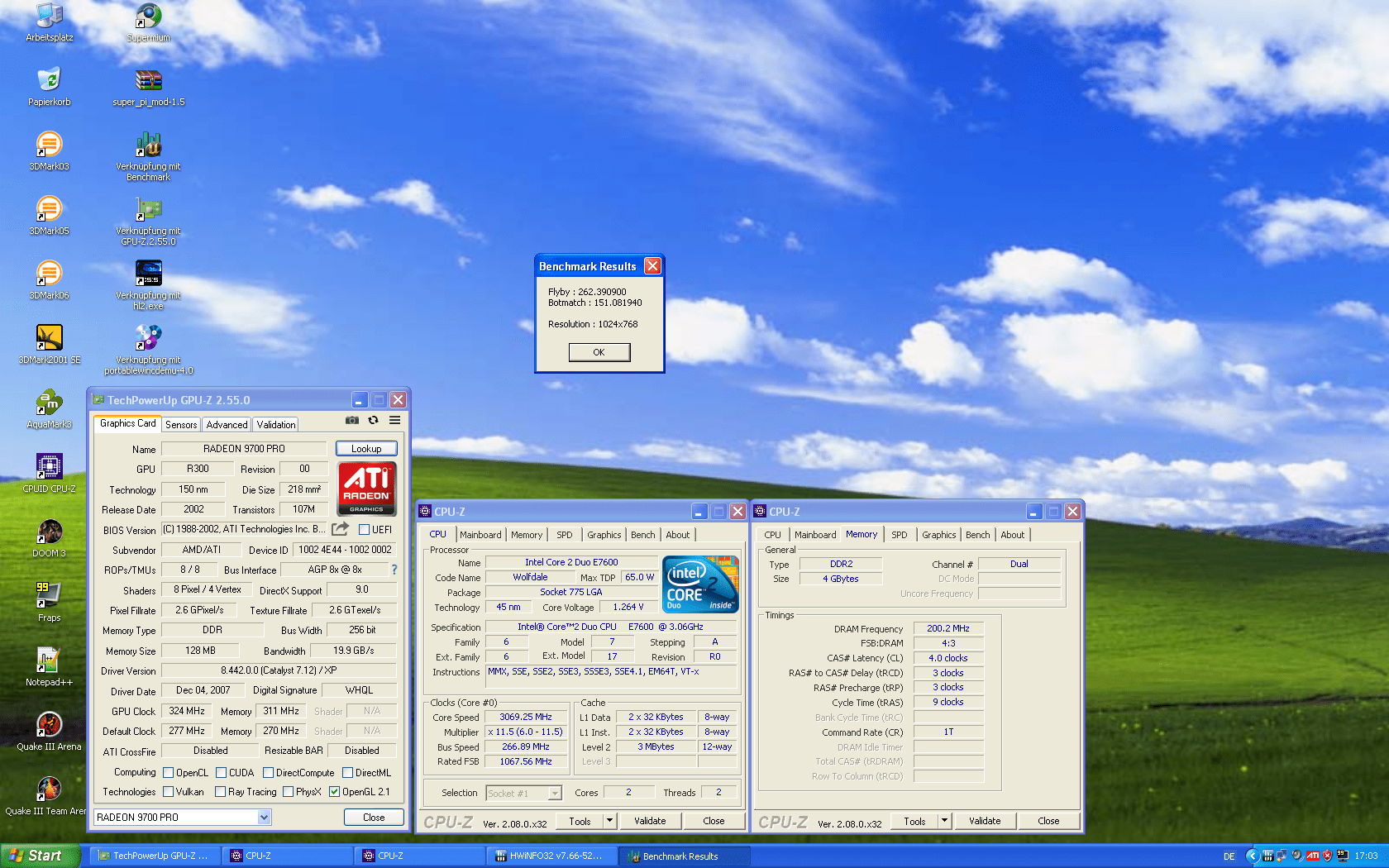Open the GPU-Z hamburger menu icon
Viewport: 1389px width, 868px height.
pos(395,421)
